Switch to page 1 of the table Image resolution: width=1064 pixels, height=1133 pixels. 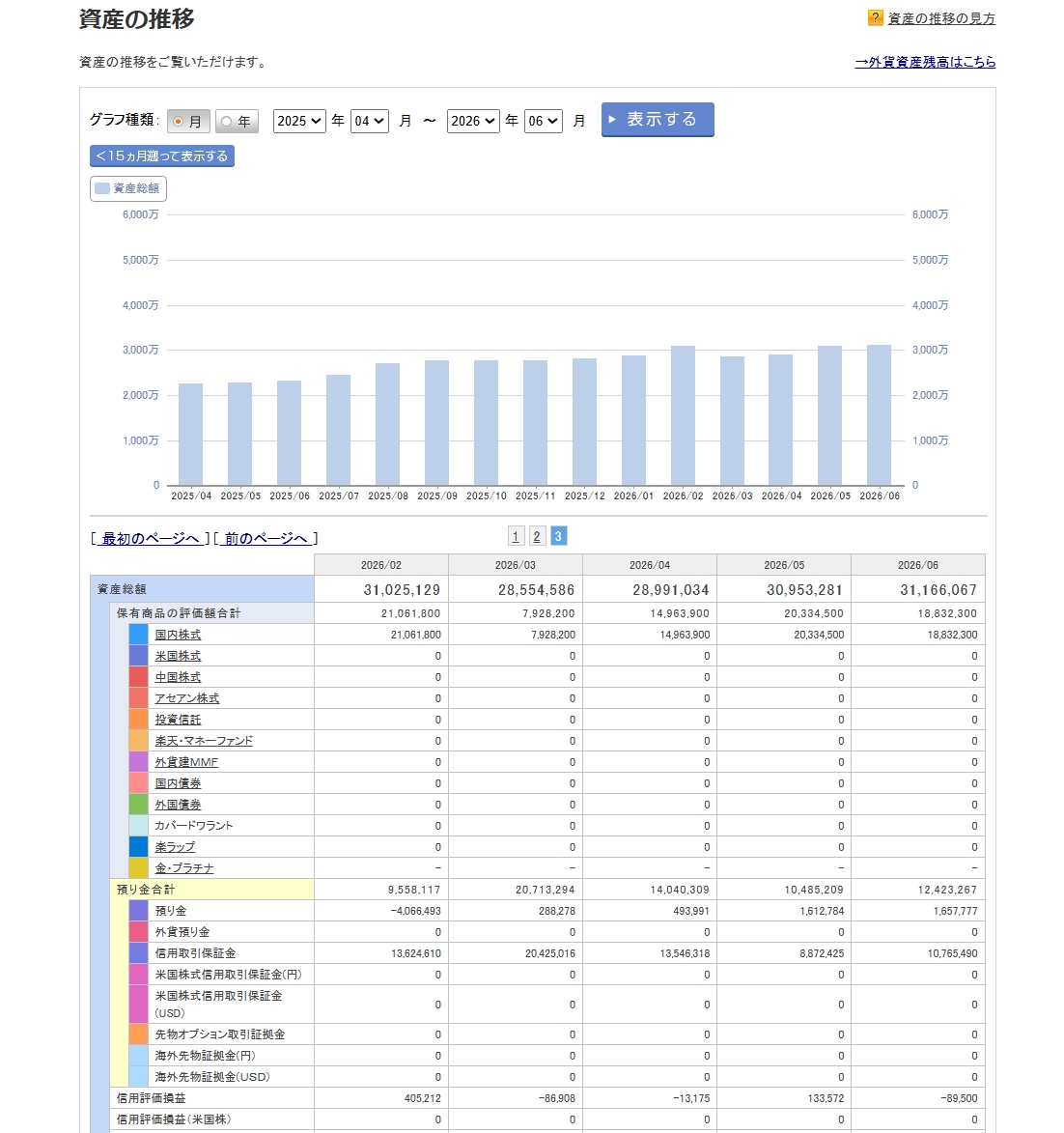point(516,536)
